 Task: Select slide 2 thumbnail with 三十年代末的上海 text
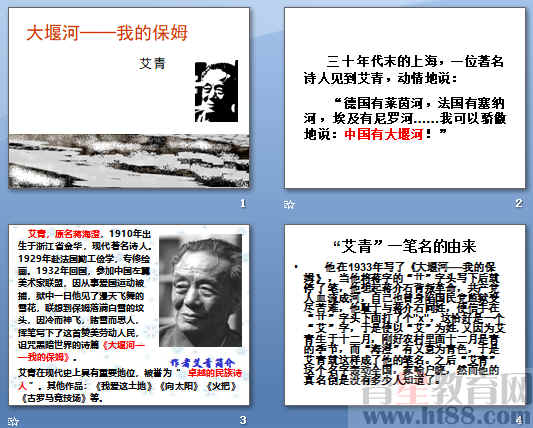[405, 98]
